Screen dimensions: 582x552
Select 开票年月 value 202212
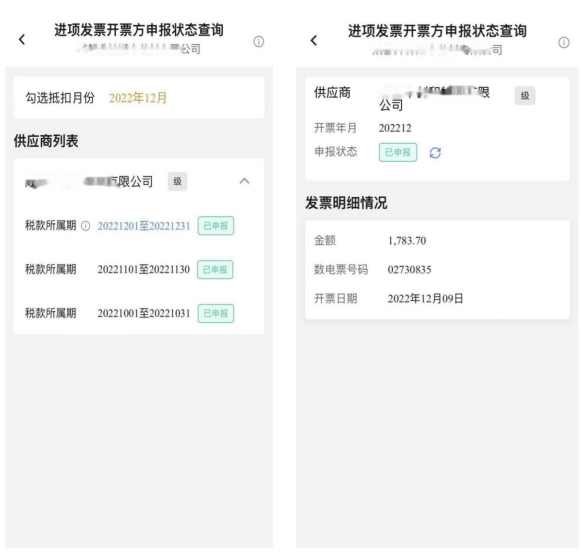(x=395, y=128)
